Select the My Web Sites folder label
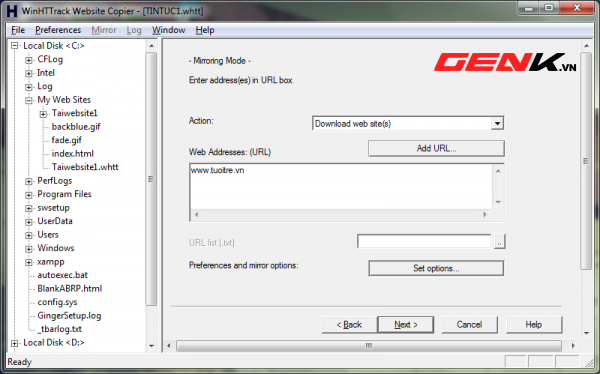The width and height of the screenshot is (600, 374). (64, 100)
